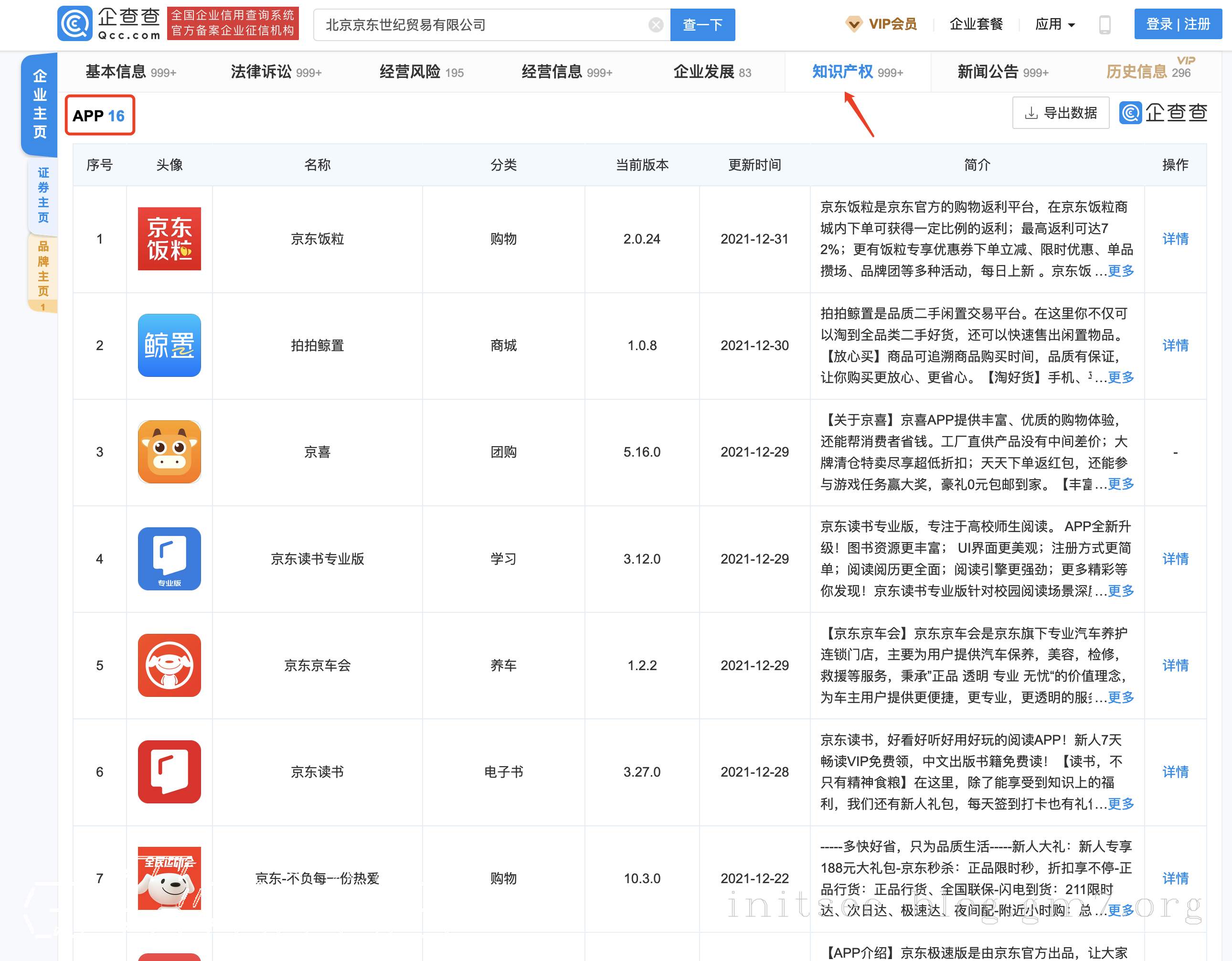Click the Qcc.com logo icon
This screenshot has height=961, width=1232.
tap(75, 24)
